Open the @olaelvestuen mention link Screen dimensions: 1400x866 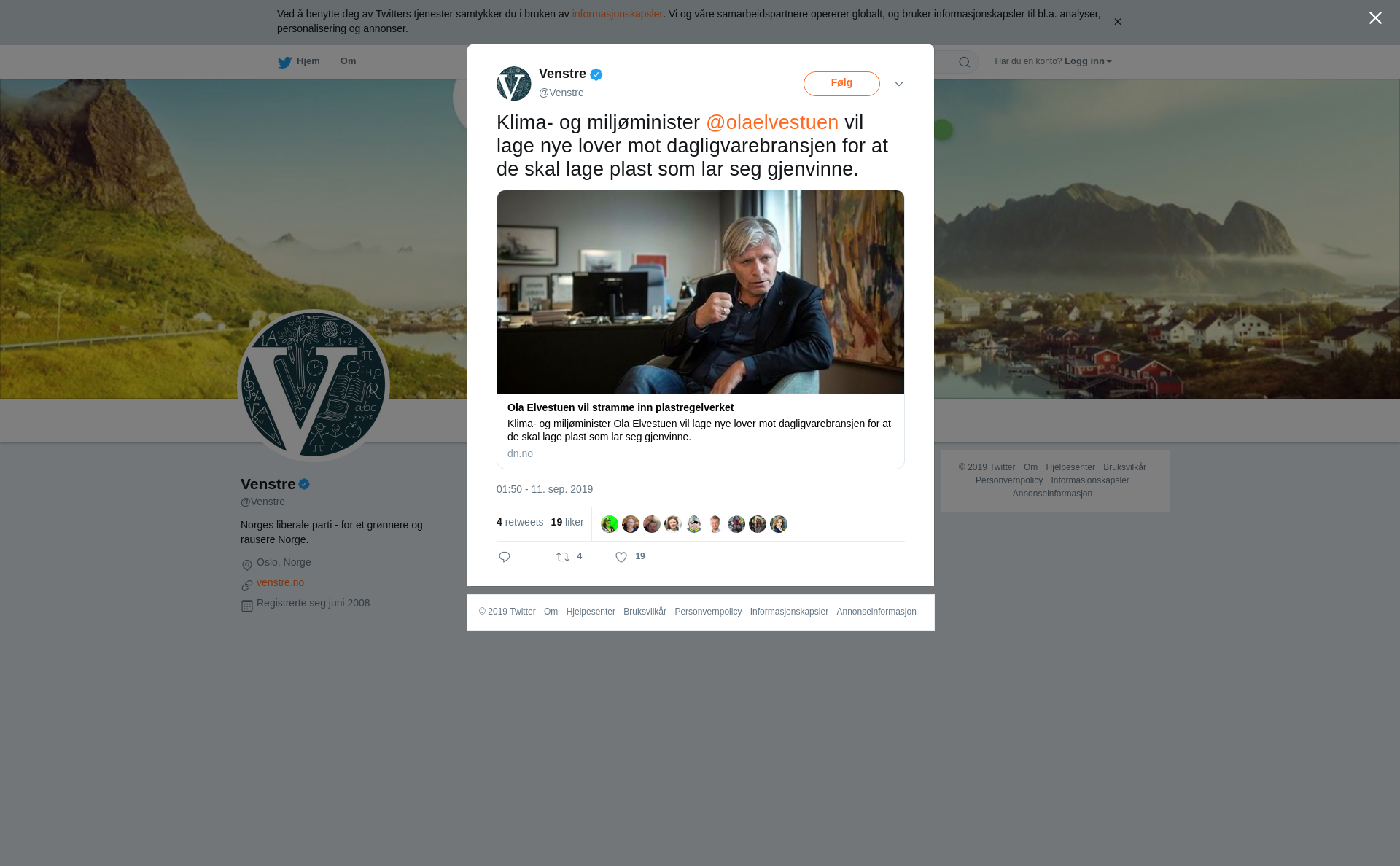(x=772, y=122)
